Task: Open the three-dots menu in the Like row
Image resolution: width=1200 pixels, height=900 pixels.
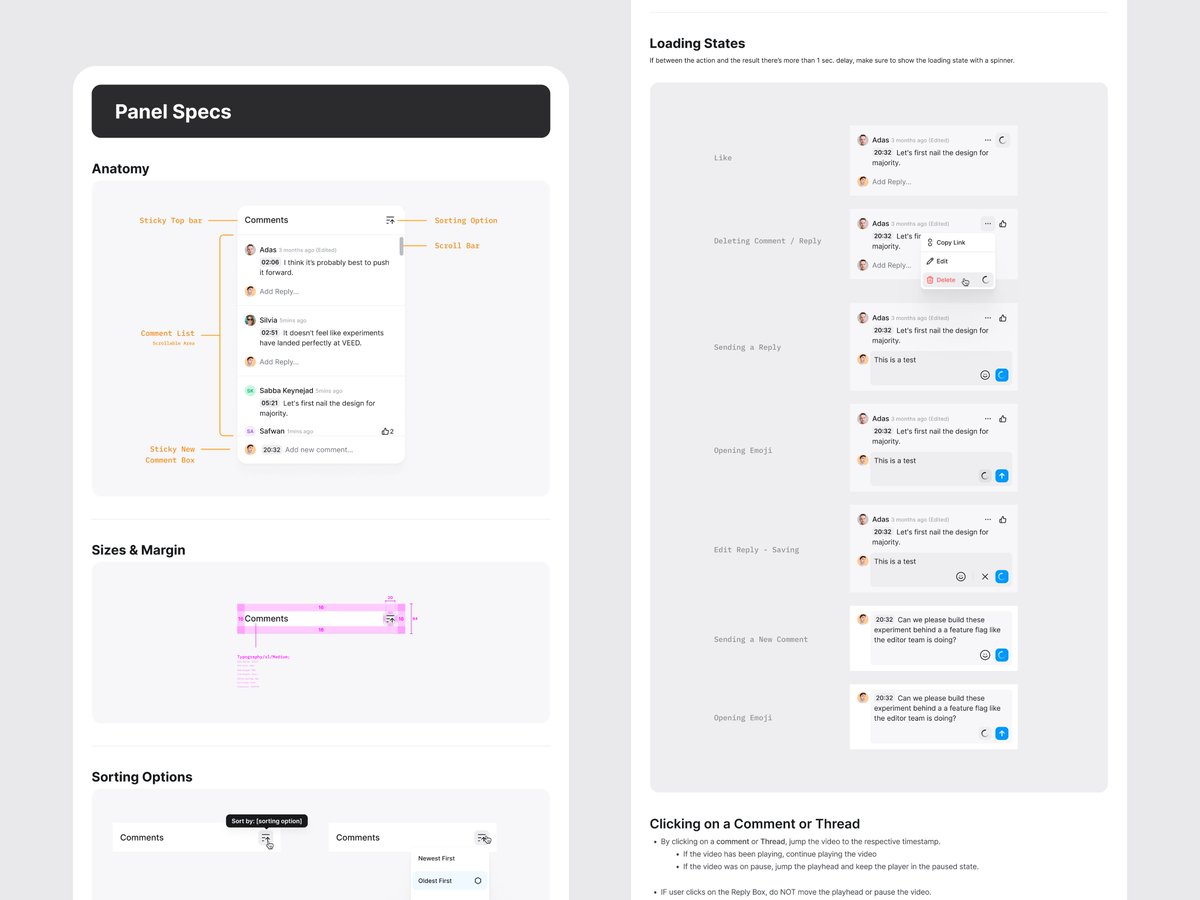Action: coord(987,140)
